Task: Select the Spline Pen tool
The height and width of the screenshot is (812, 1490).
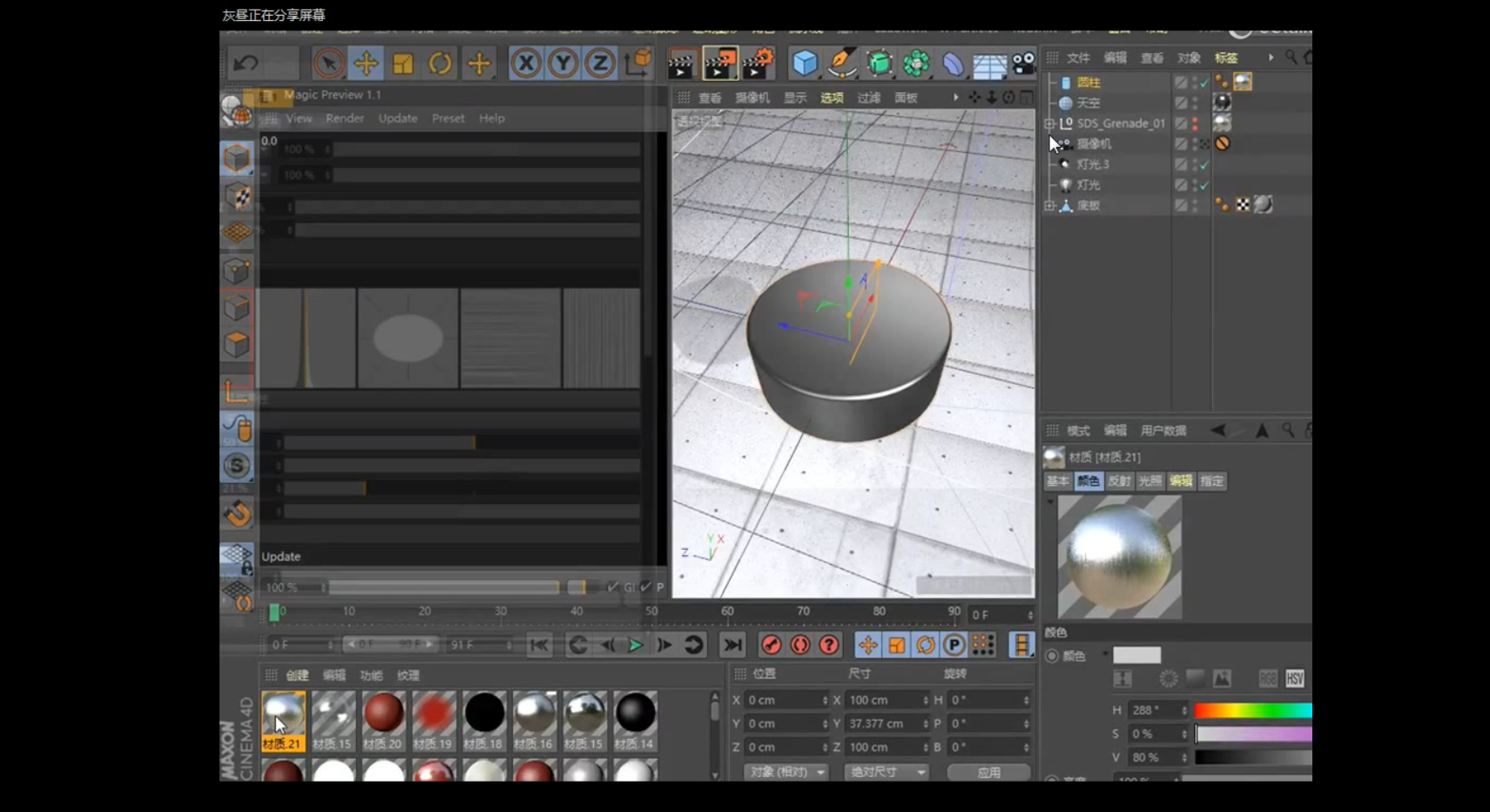Action: pos(841,64)
